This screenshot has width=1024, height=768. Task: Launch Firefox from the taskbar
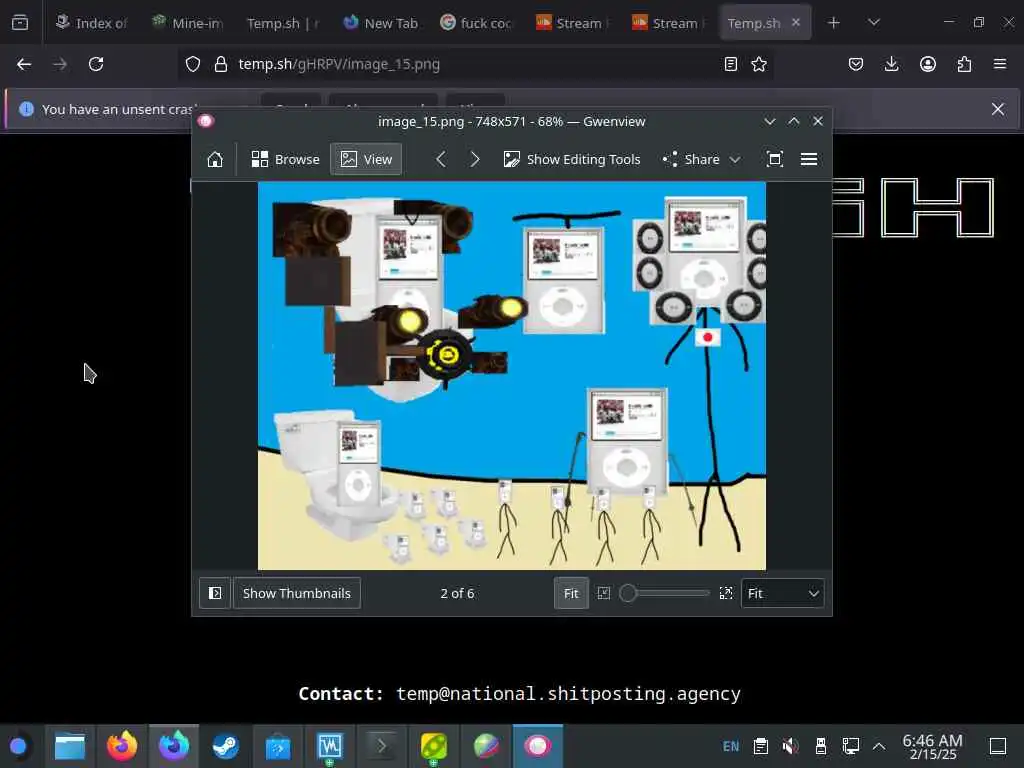point(122,746)
